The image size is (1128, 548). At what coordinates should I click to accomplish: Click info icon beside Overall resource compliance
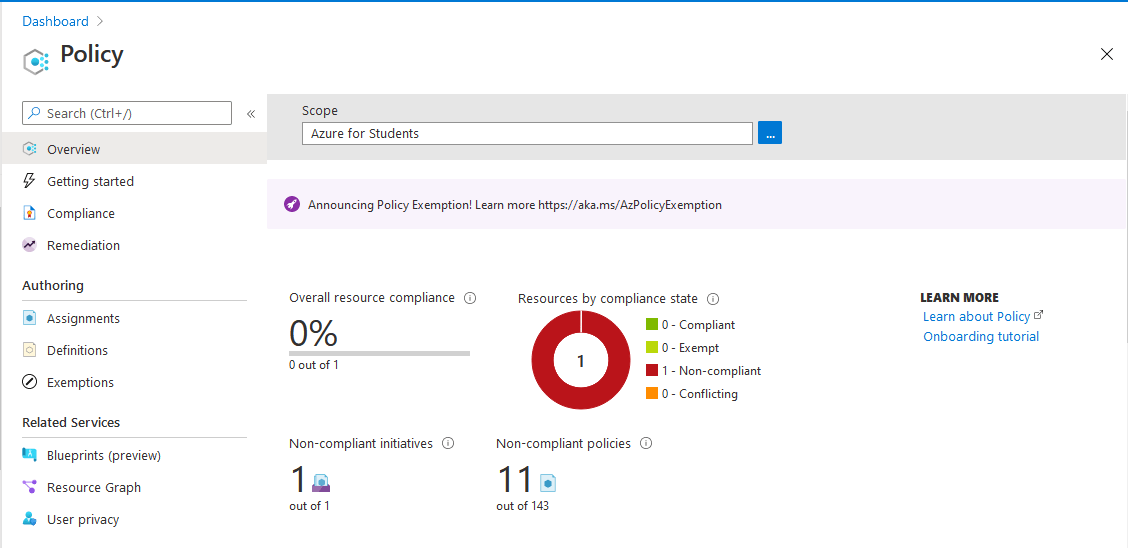point(470,298)
